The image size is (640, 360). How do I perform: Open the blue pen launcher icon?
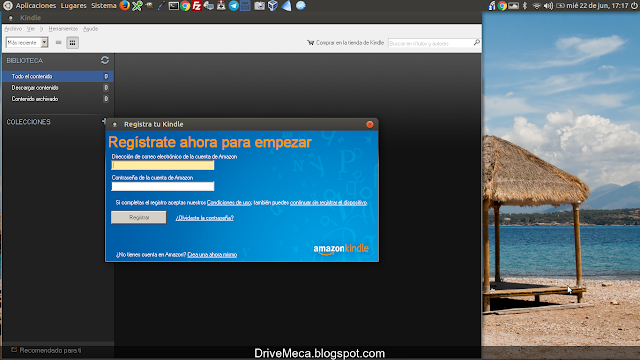[161, 6]
